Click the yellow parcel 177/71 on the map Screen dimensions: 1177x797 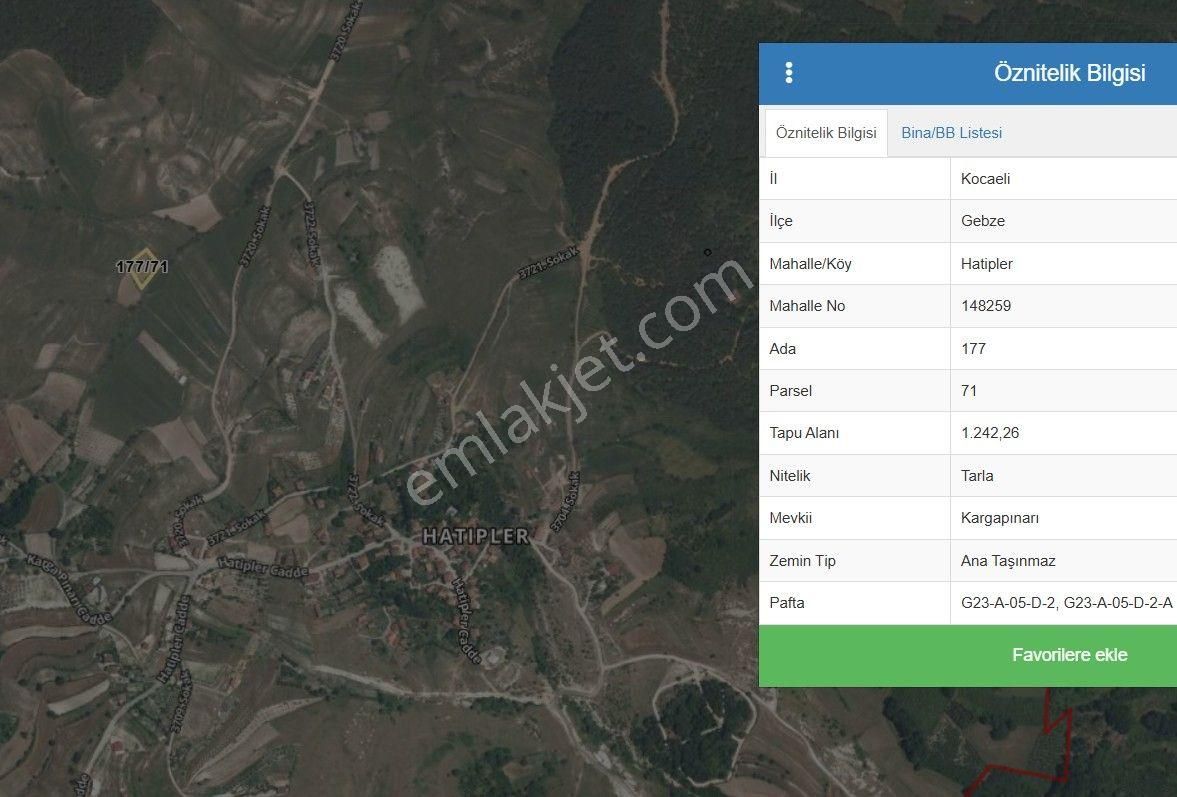[143, 268]
